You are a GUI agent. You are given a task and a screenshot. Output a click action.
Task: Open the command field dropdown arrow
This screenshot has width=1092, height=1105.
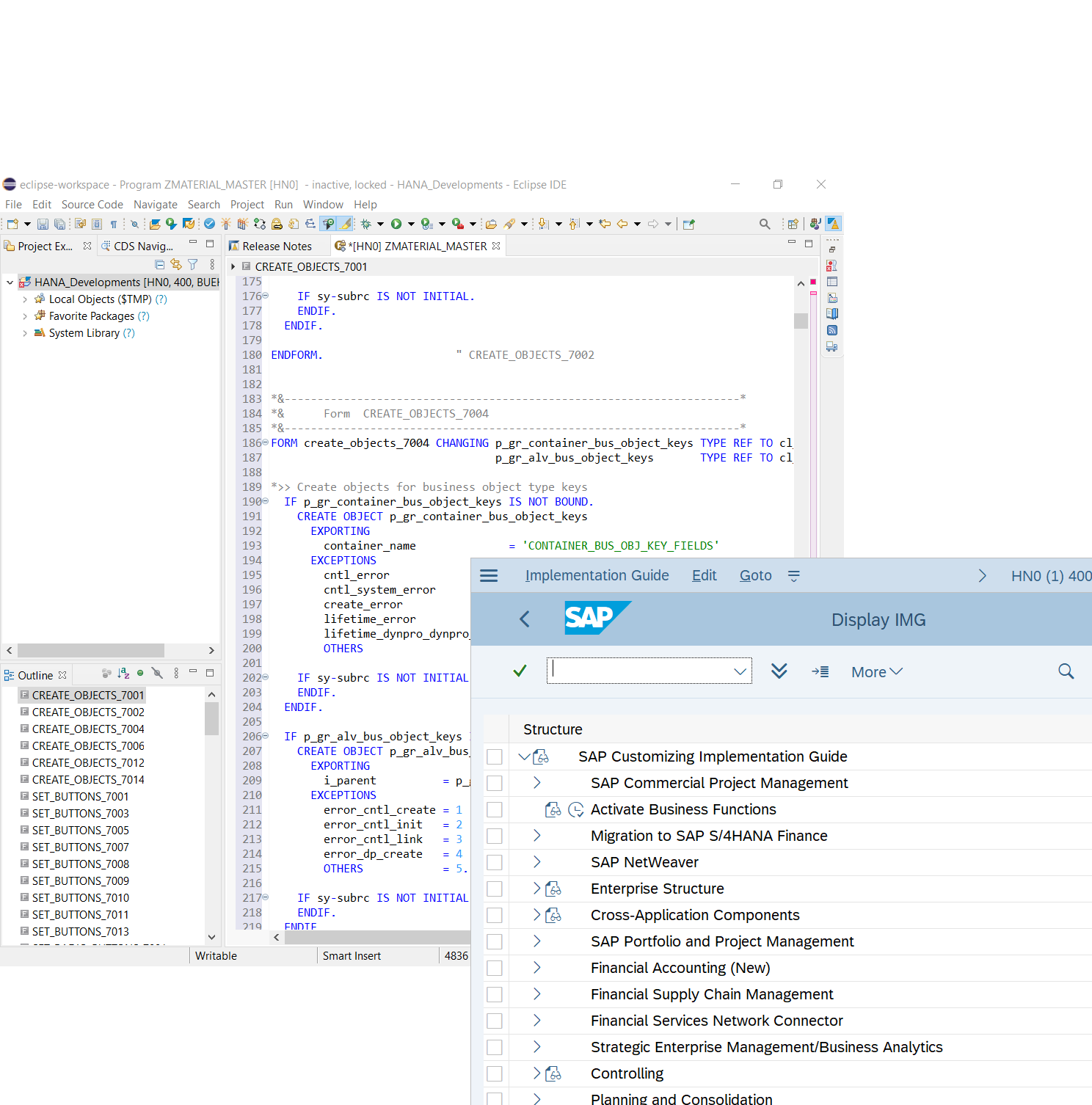(x=740, y=671)
